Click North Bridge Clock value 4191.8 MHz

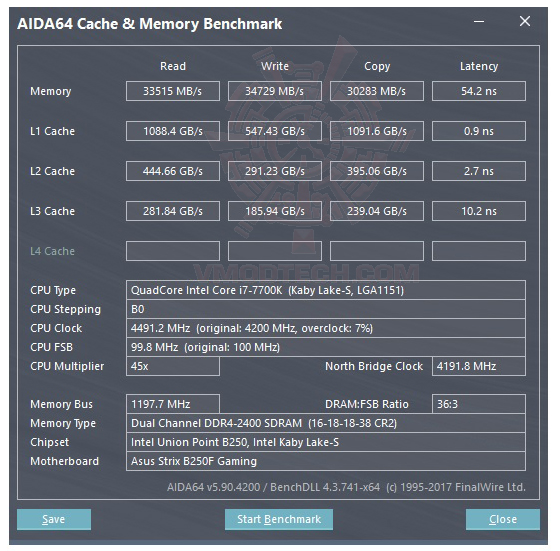click(x=479, y=366)
